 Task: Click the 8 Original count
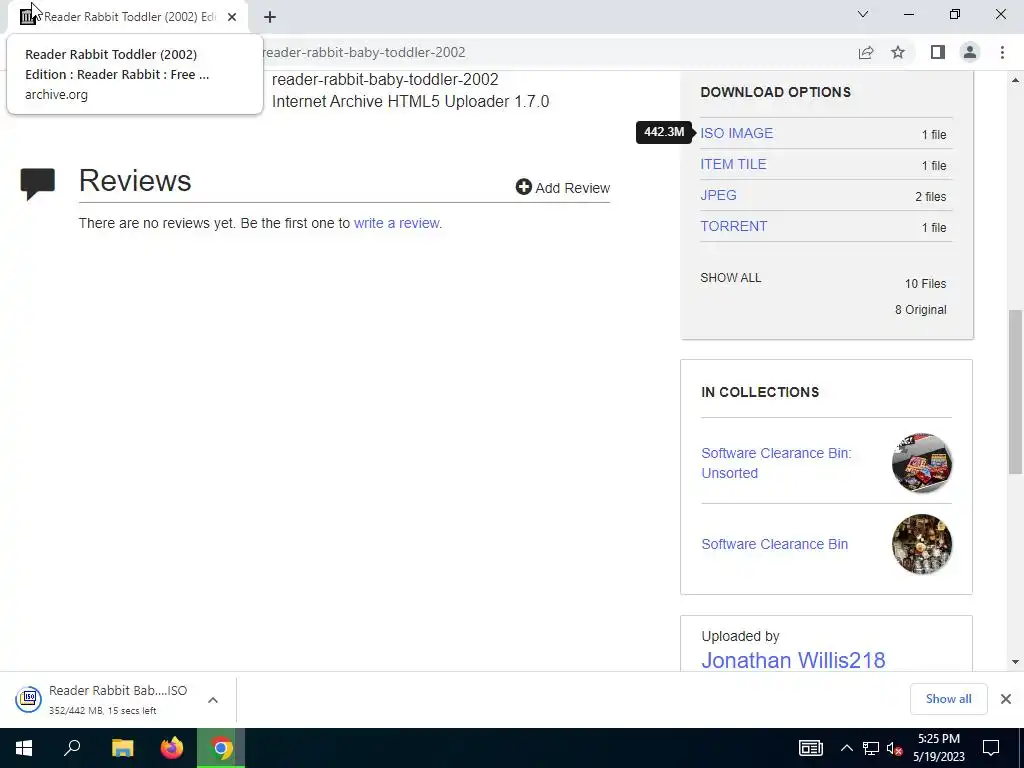click(x=920, y=310)
